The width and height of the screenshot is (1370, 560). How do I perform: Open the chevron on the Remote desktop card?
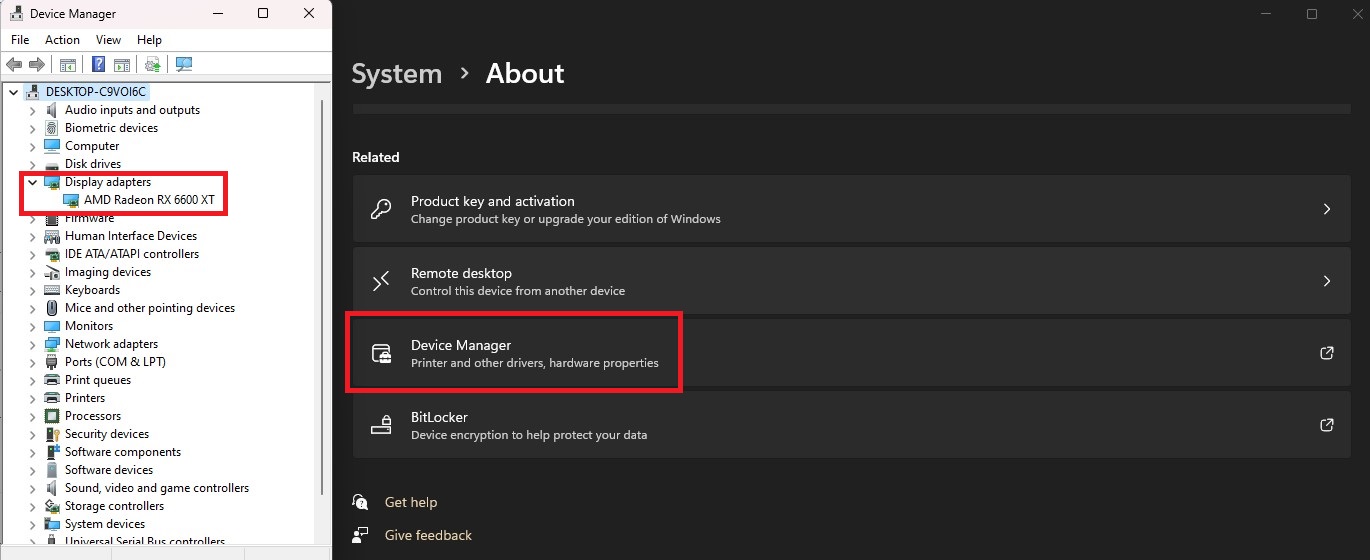pos(1327,281)
